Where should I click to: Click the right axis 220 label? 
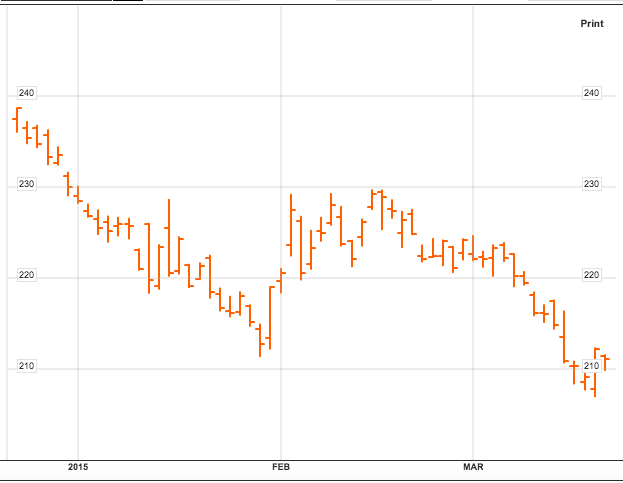(x=591, y=276)
